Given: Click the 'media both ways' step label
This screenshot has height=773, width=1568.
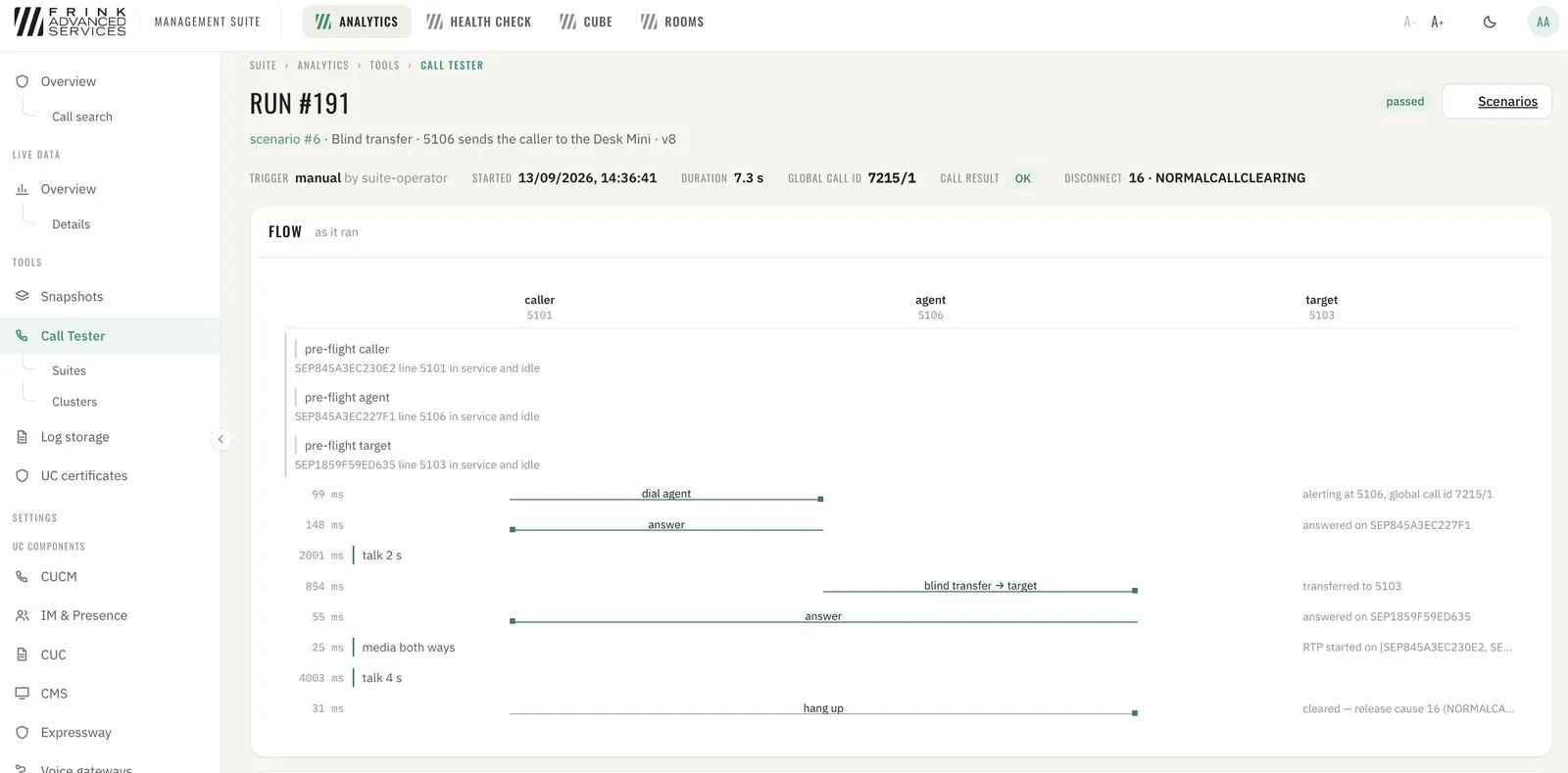Looking at the screenshot, I should [409, 648].
